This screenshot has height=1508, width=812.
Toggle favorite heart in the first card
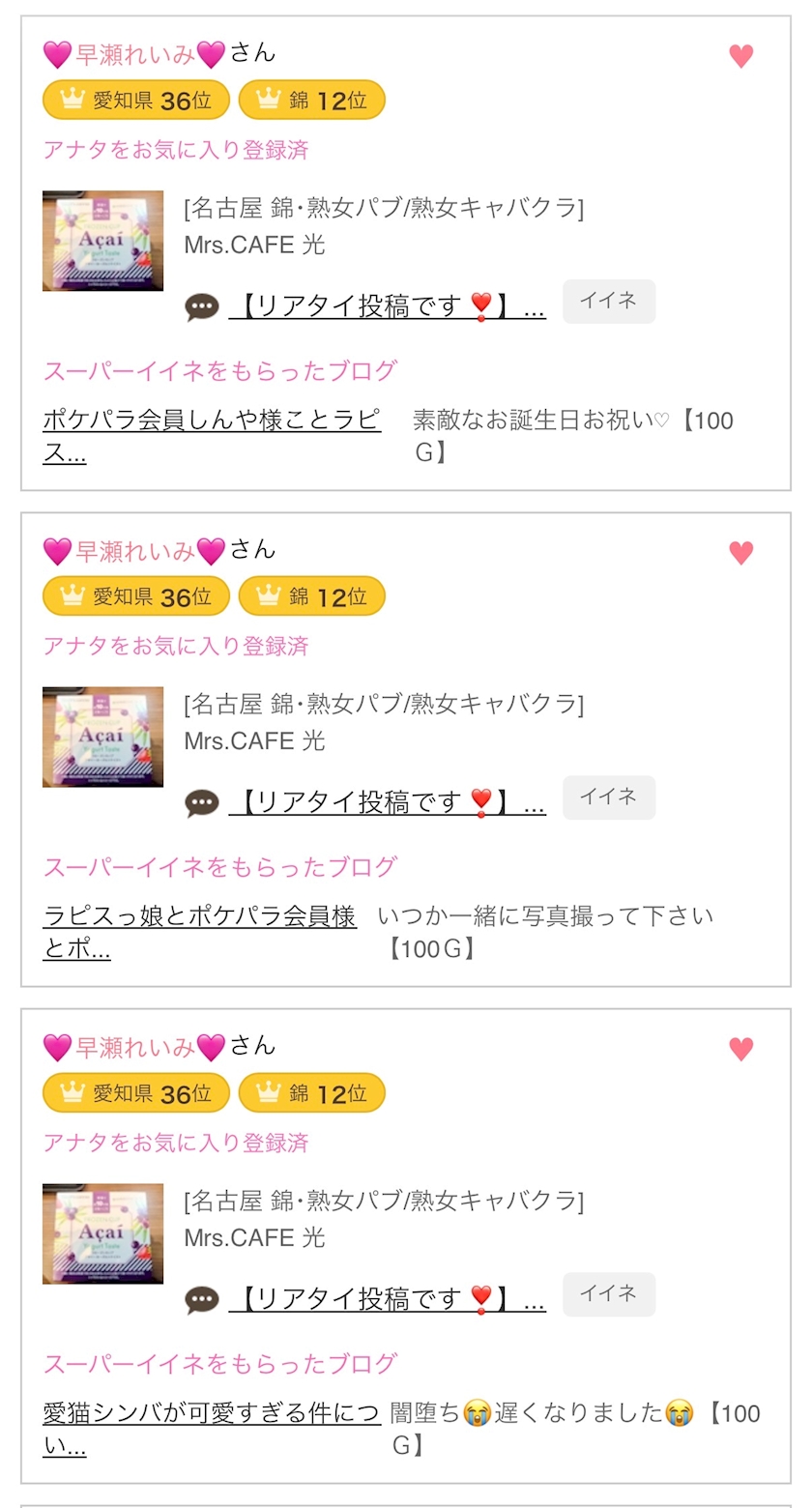tap(740, 57)
